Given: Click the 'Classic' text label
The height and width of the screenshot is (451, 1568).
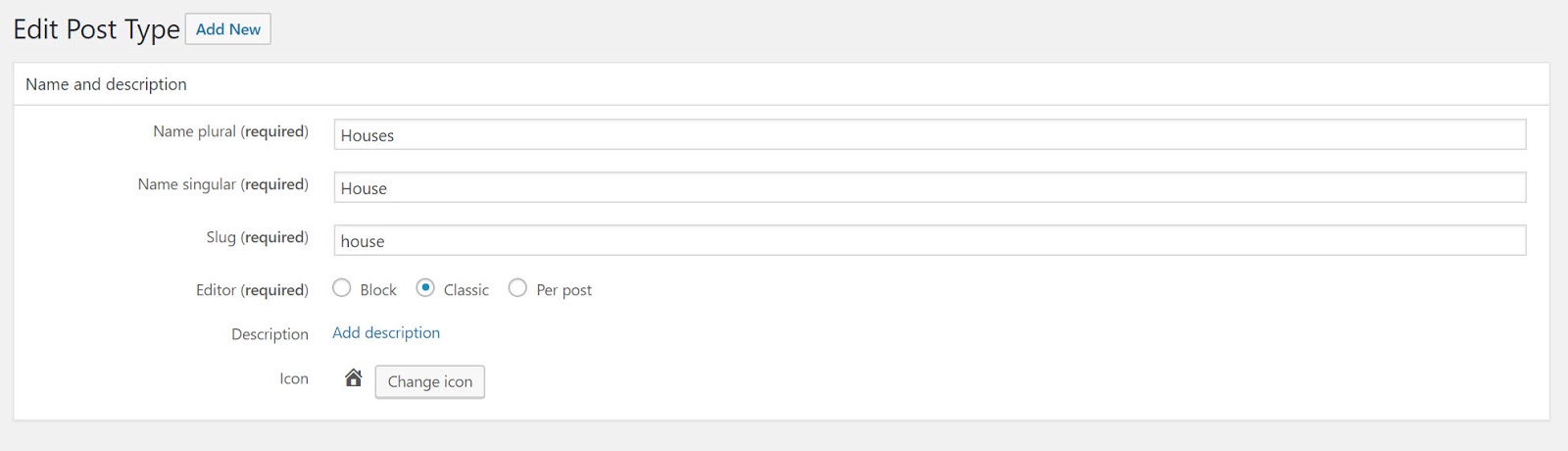Looking at the screenshot, I should pyautogui.click(x=465, y=290).
